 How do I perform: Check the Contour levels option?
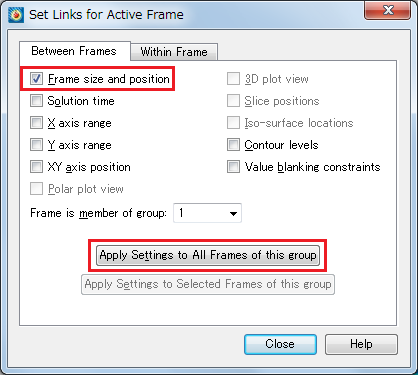point(233,145)
